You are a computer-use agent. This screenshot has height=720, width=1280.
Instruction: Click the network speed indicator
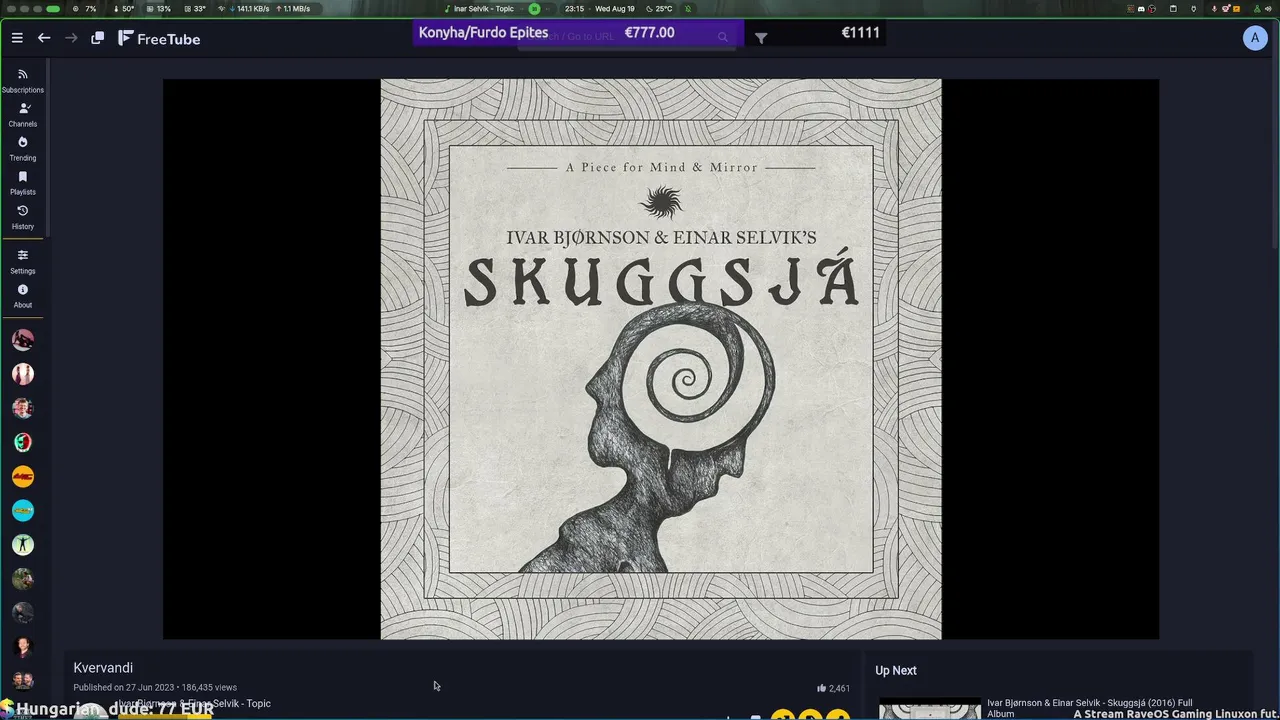(x=265, y=9)
